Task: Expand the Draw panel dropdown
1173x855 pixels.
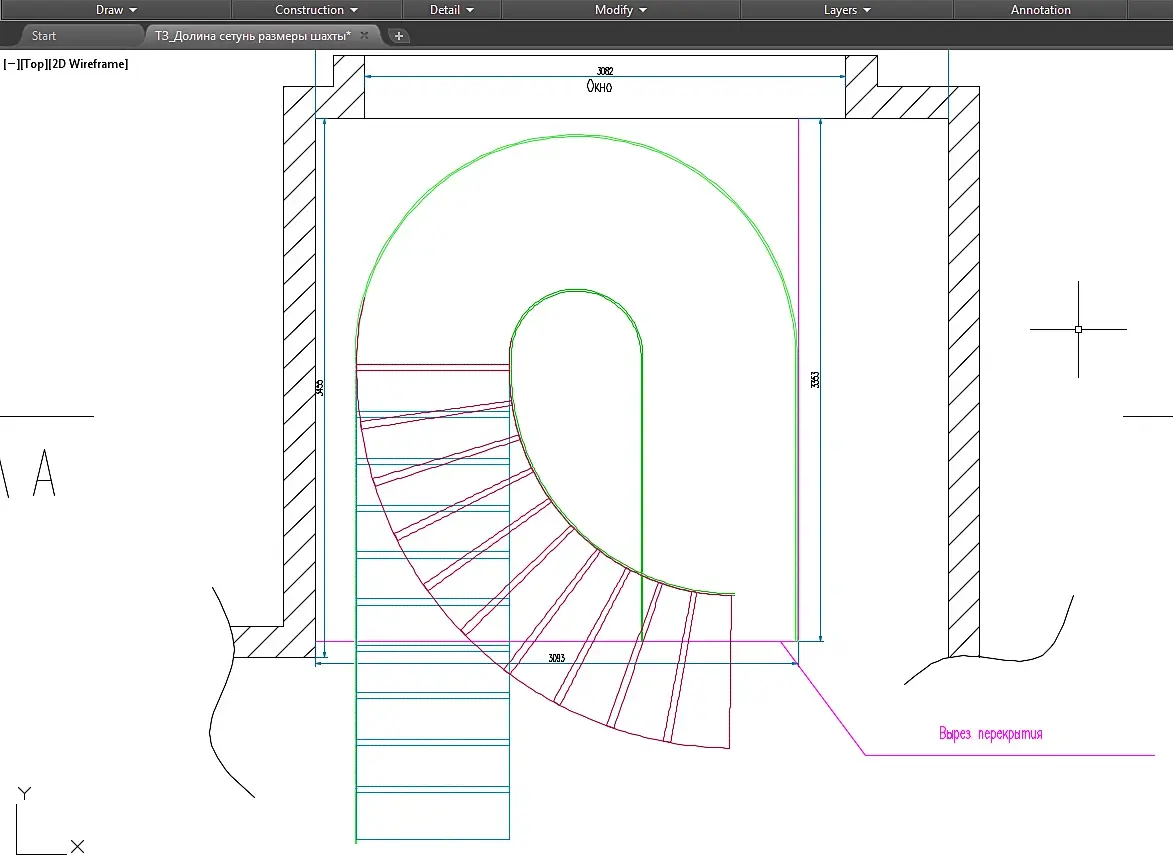Action: tap(116, 10)
